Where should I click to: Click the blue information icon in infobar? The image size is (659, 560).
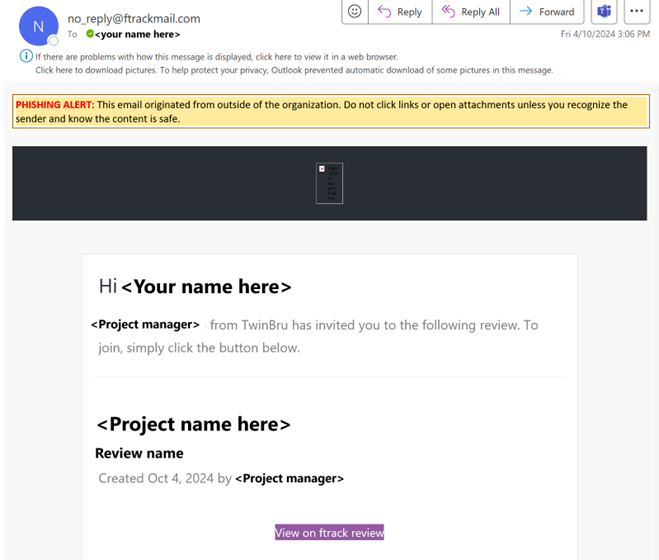[26, 55]
